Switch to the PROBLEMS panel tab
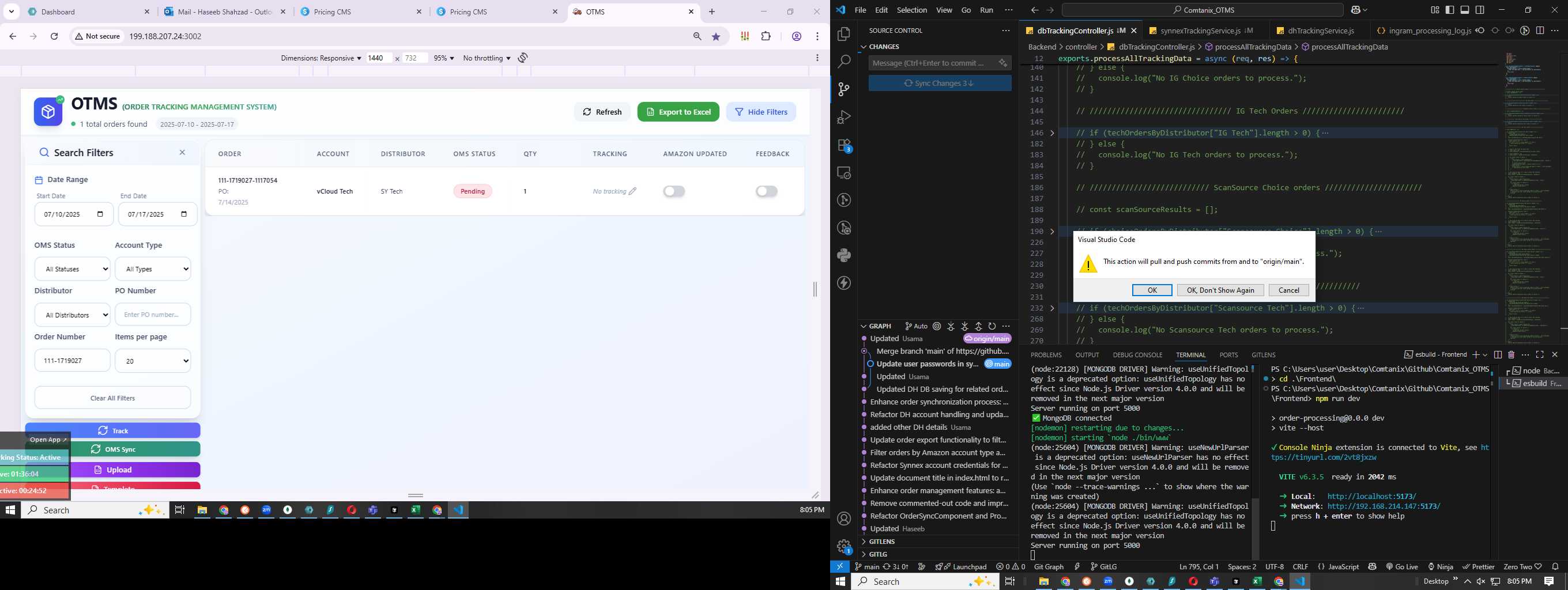Screen dimensions: 1568x590 coord(1046,354)
